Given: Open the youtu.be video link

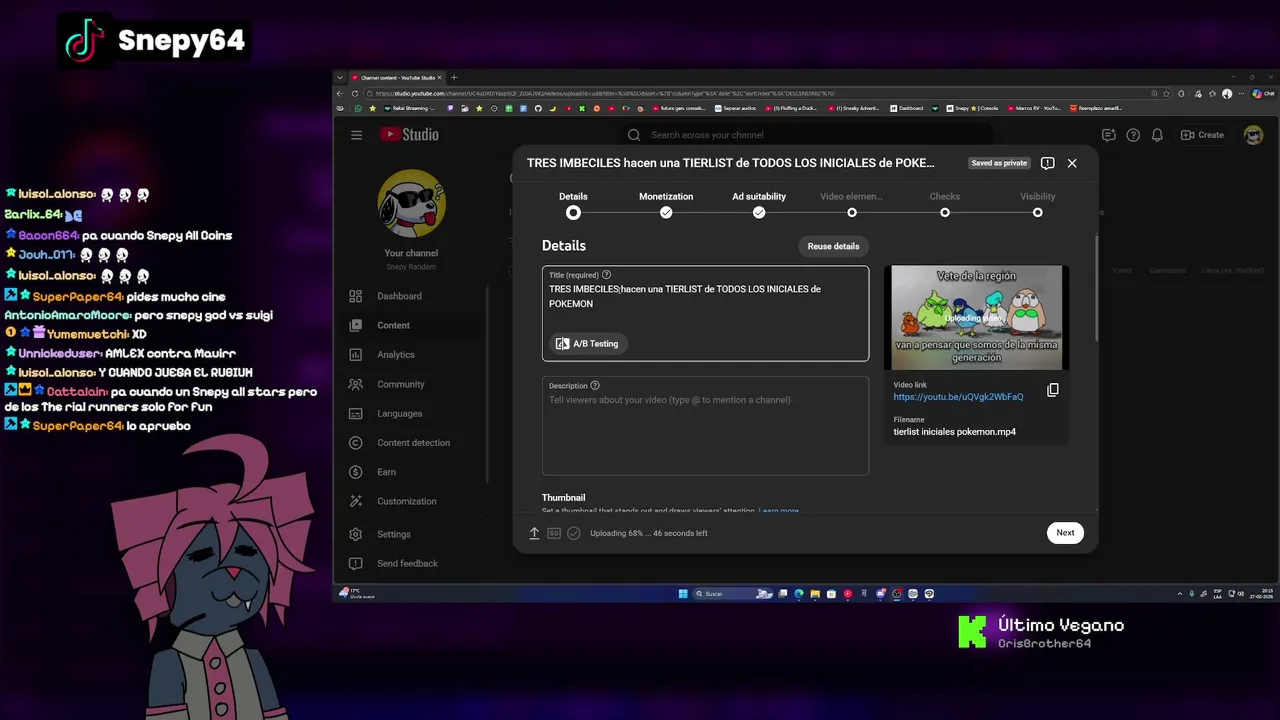Looking at the screenshot, I should point(958,397).
